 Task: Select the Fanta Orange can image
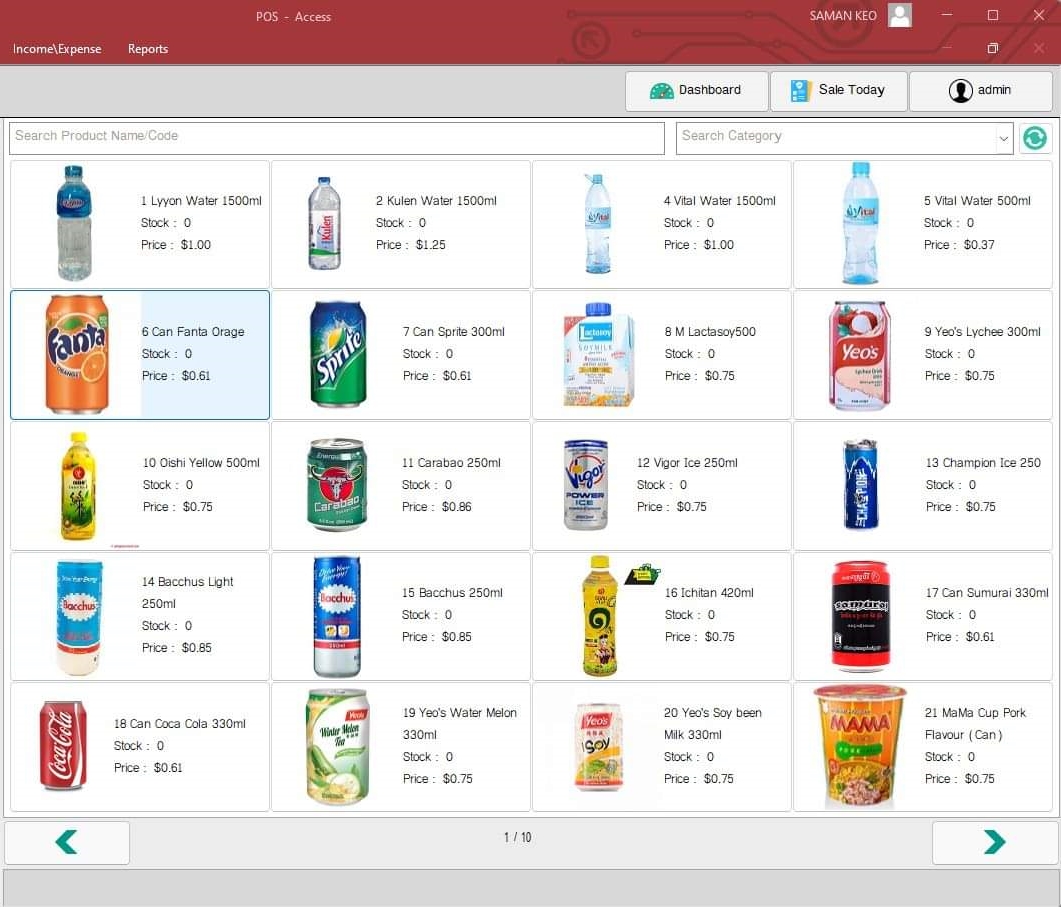[x=76, y=354]
